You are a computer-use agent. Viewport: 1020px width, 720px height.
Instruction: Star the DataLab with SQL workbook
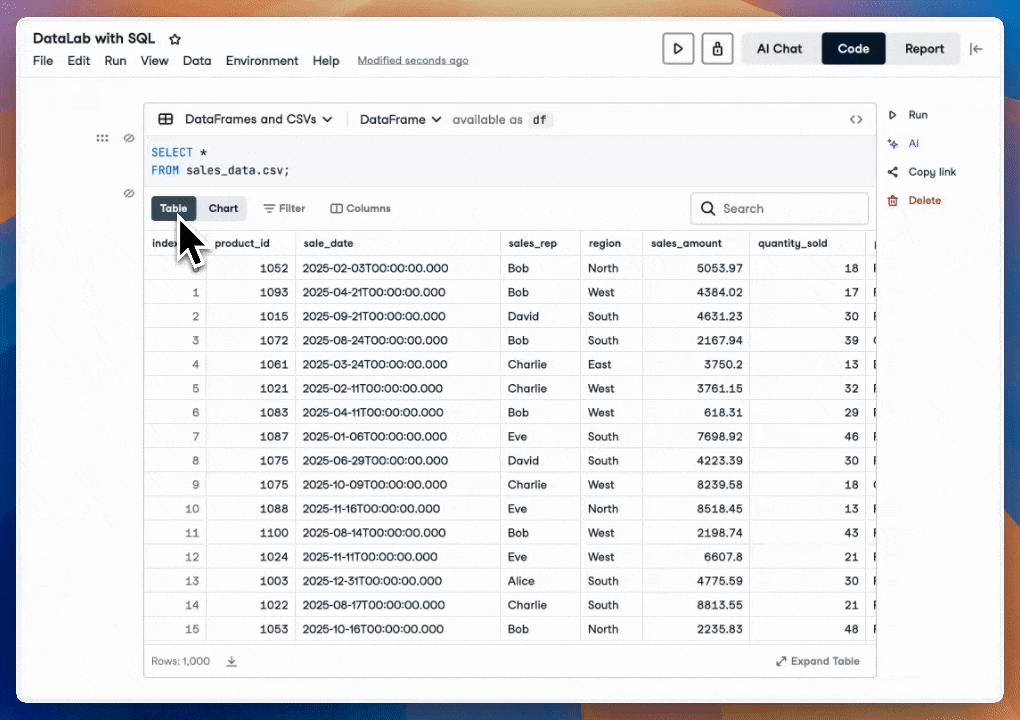click(174, 39)
